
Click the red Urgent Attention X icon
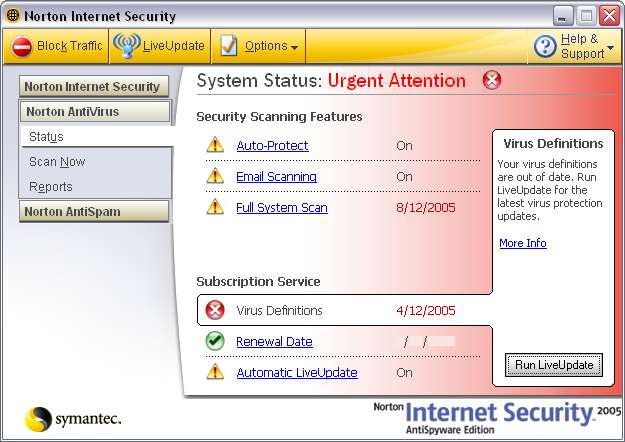click(492, 80)
